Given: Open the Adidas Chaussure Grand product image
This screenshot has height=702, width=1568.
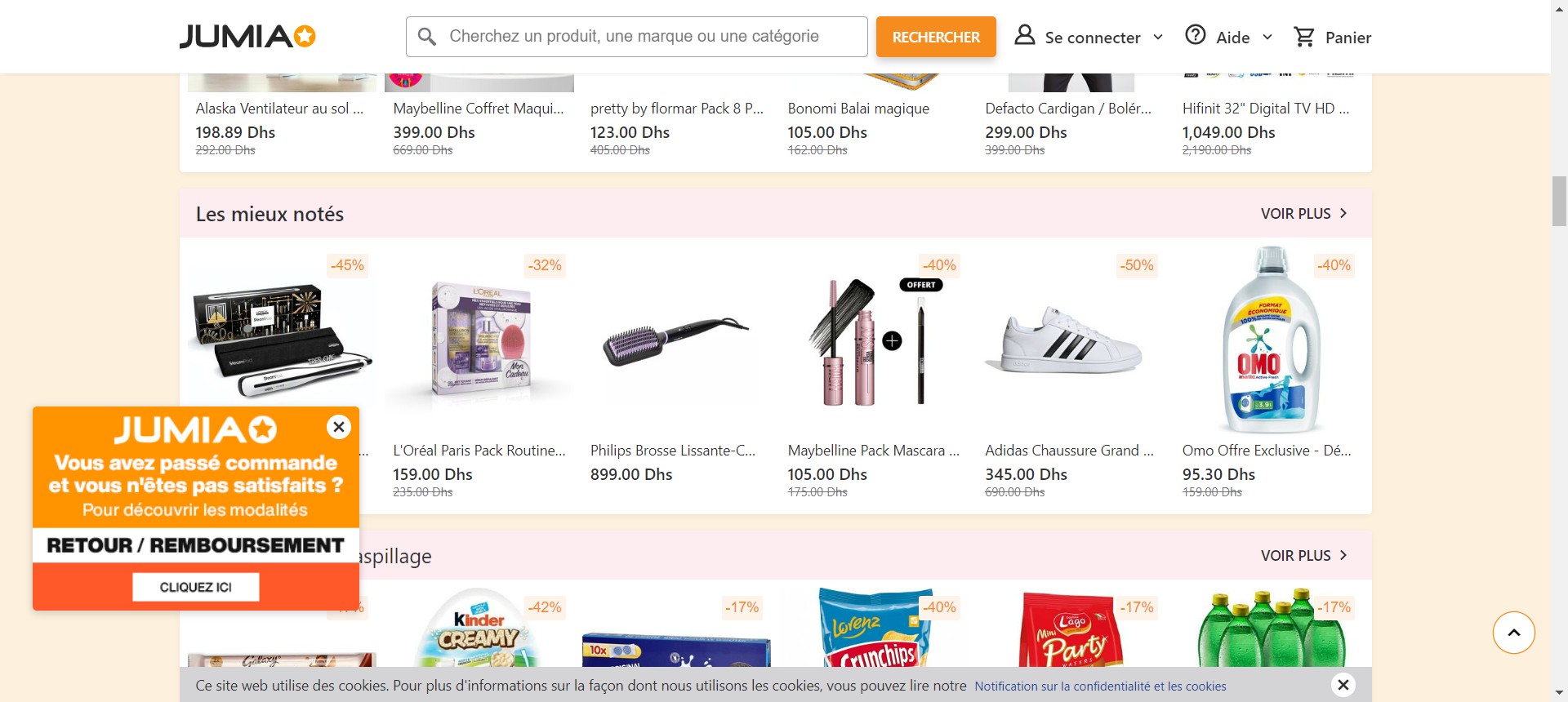Looking at the screenshot, I should click(x=1063, y=341).
